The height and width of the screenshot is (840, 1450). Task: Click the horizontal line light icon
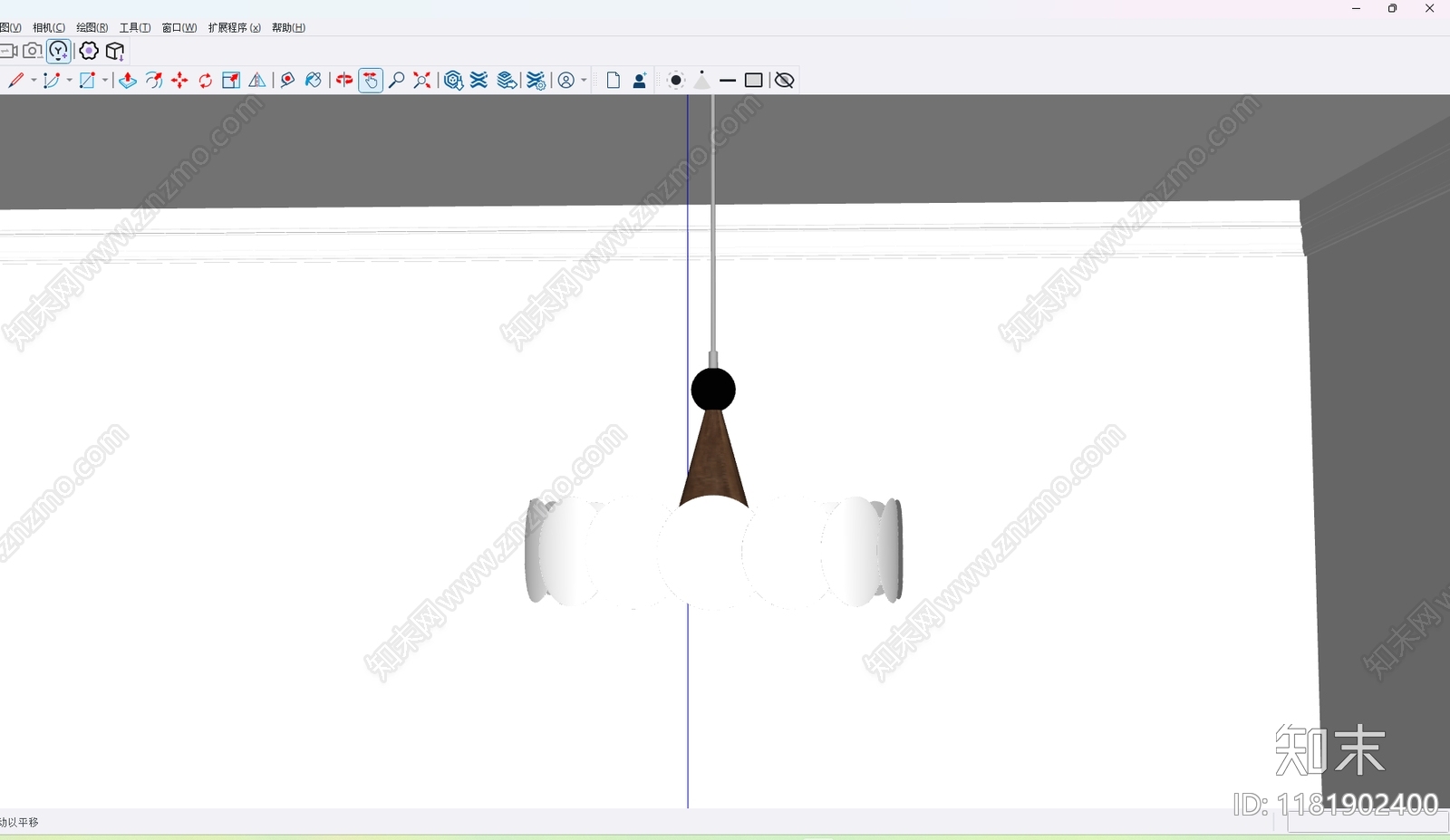pos(728,81)
